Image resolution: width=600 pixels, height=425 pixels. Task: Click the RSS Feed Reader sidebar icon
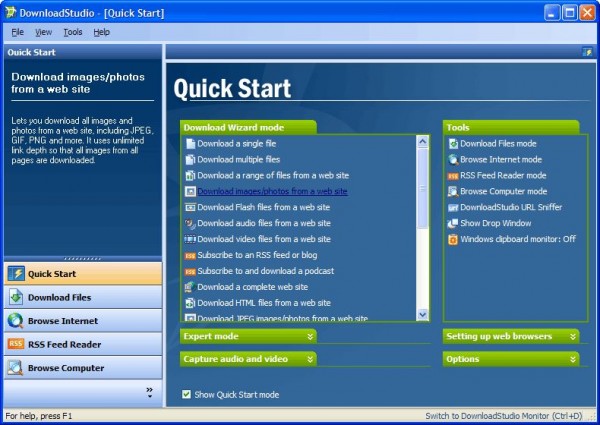pyautogui.click(x=16, y=344)
